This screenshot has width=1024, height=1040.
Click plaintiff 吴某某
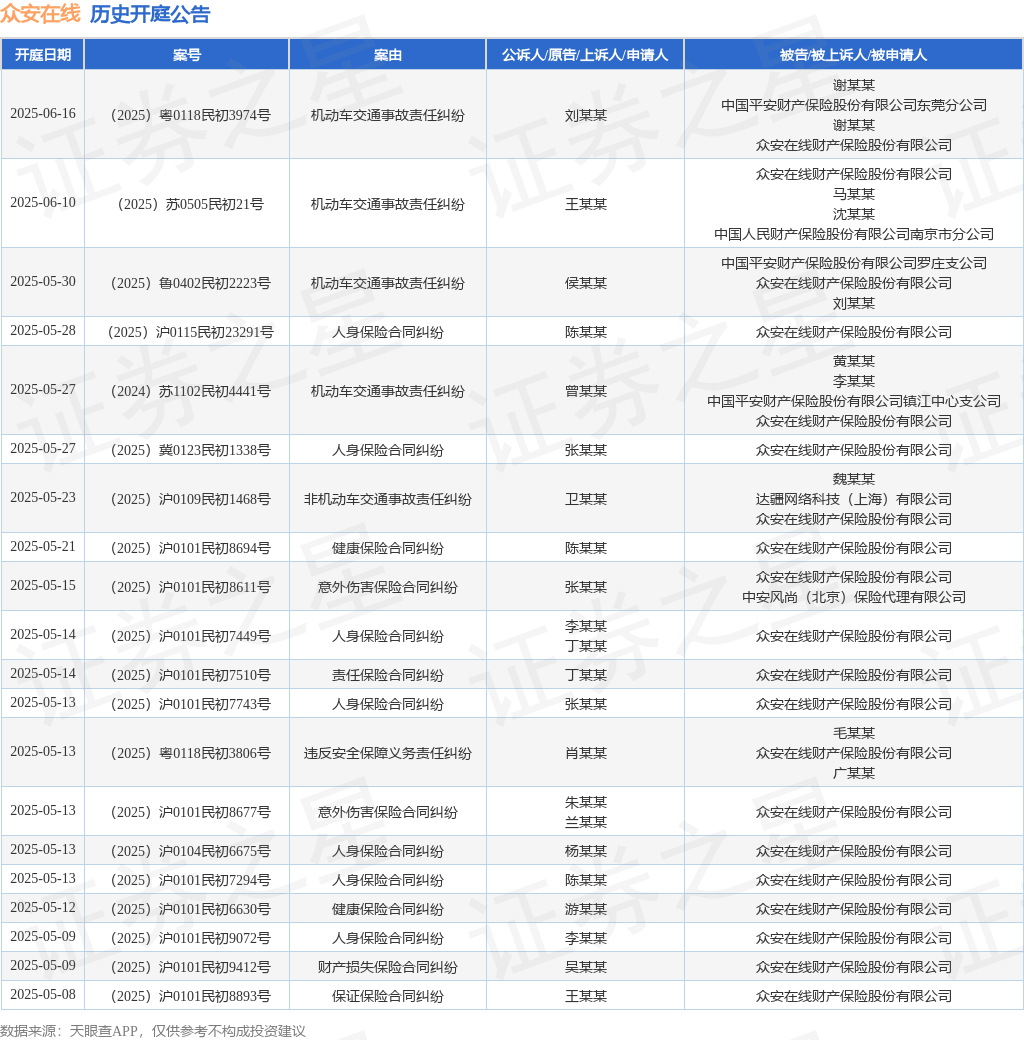point(586,968)
